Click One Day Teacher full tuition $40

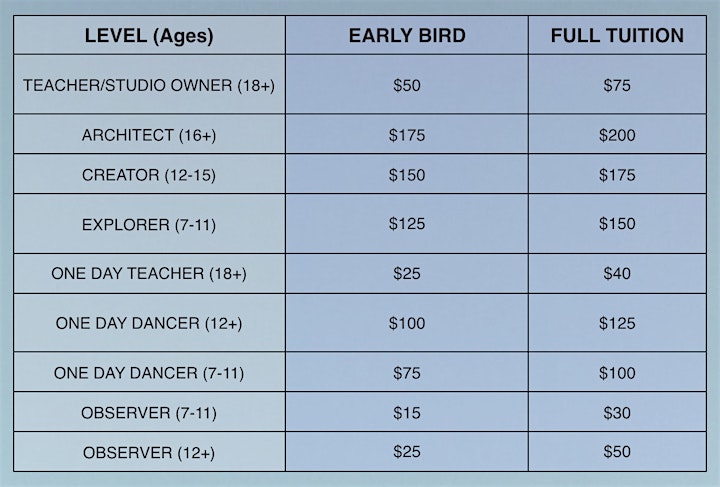(x=617, y=274)
